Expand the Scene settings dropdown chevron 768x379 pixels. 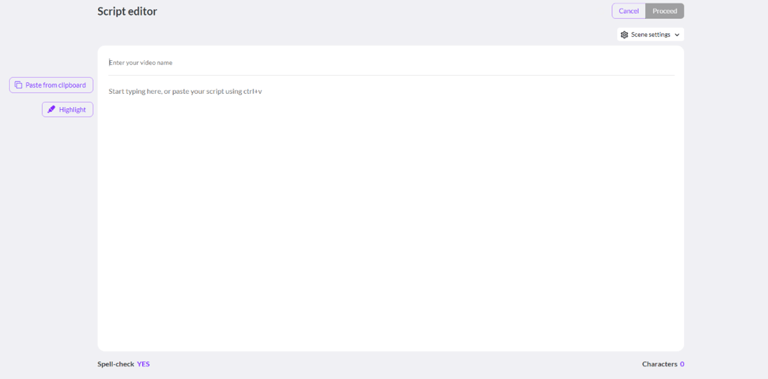pos(677,35)
